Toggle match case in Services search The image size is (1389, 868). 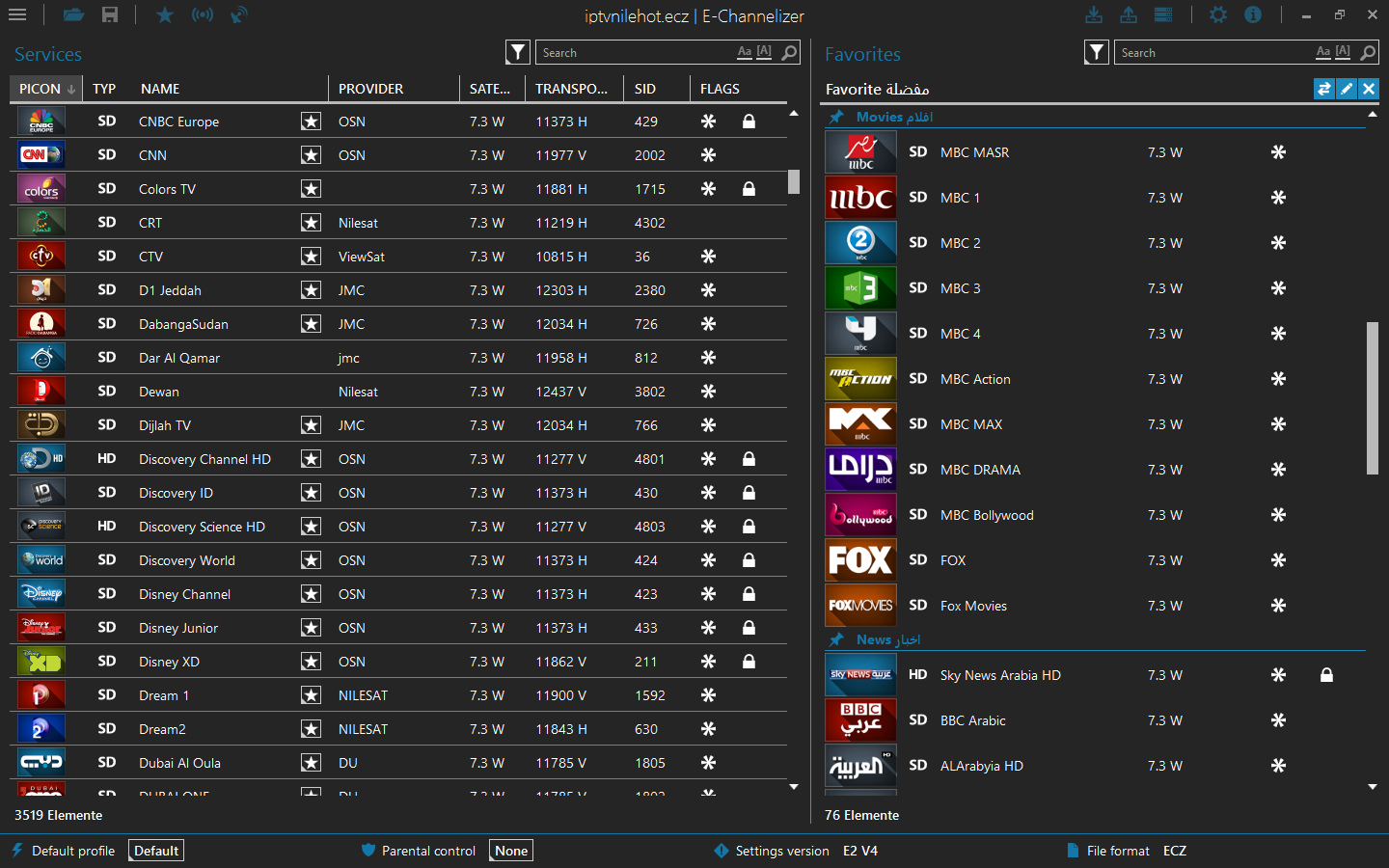[744, 52]
